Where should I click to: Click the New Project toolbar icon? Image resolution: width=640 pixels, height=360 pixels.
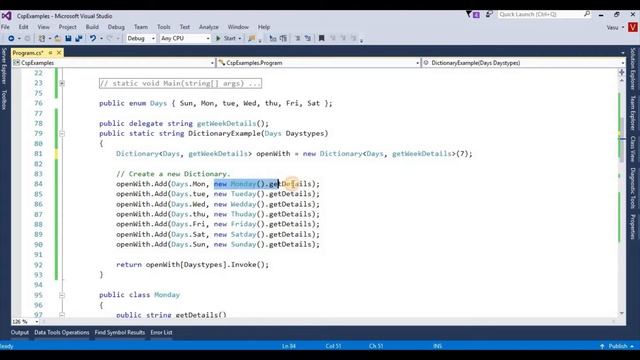tap(42, 38)
